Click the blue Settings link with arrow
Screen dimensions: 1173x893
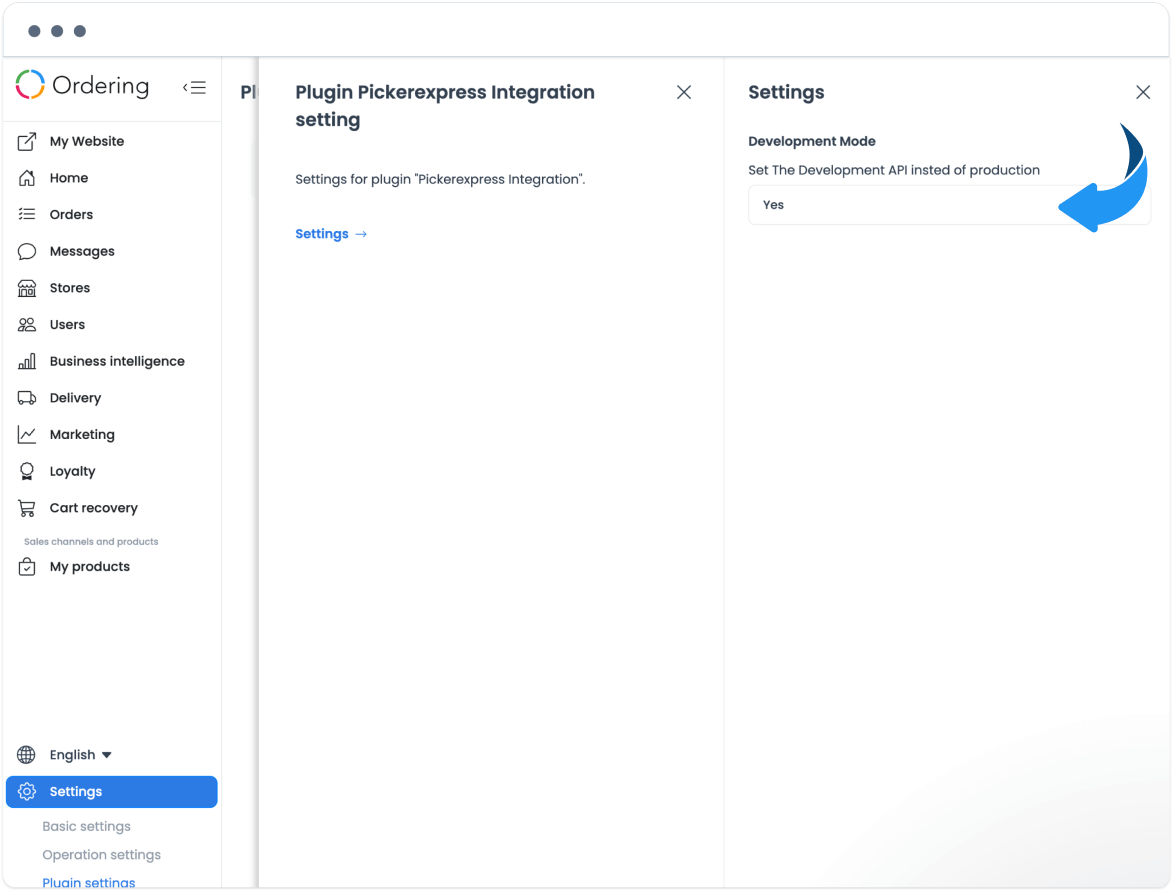331,234
